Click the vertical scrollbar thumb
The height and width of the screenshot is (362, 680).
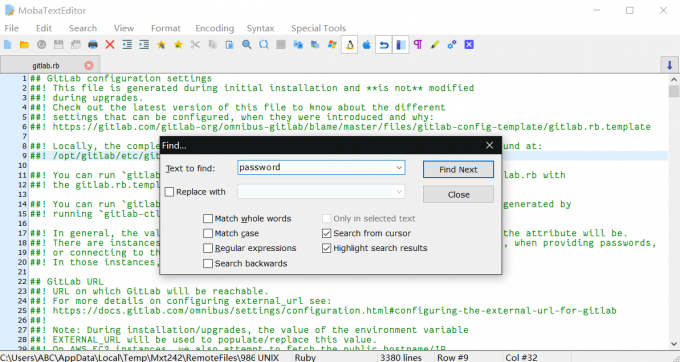point(673,91)
